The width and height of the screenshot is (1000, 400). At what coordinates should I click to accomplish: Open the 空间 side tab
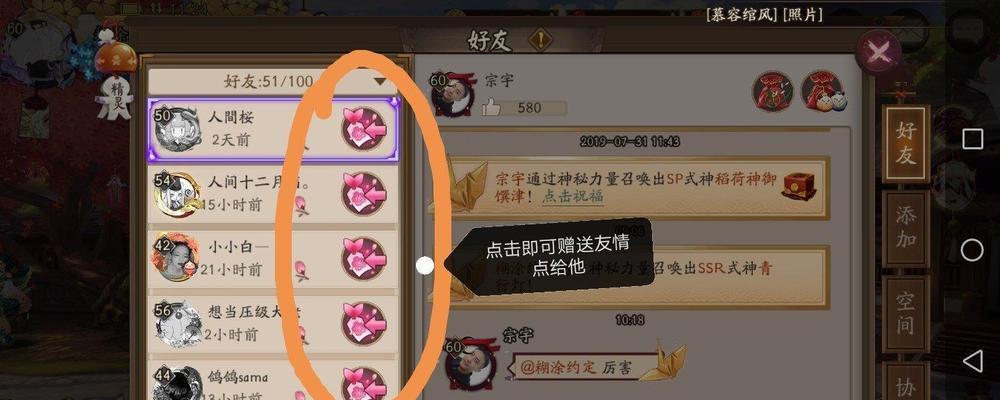click(x=906, y=313)
